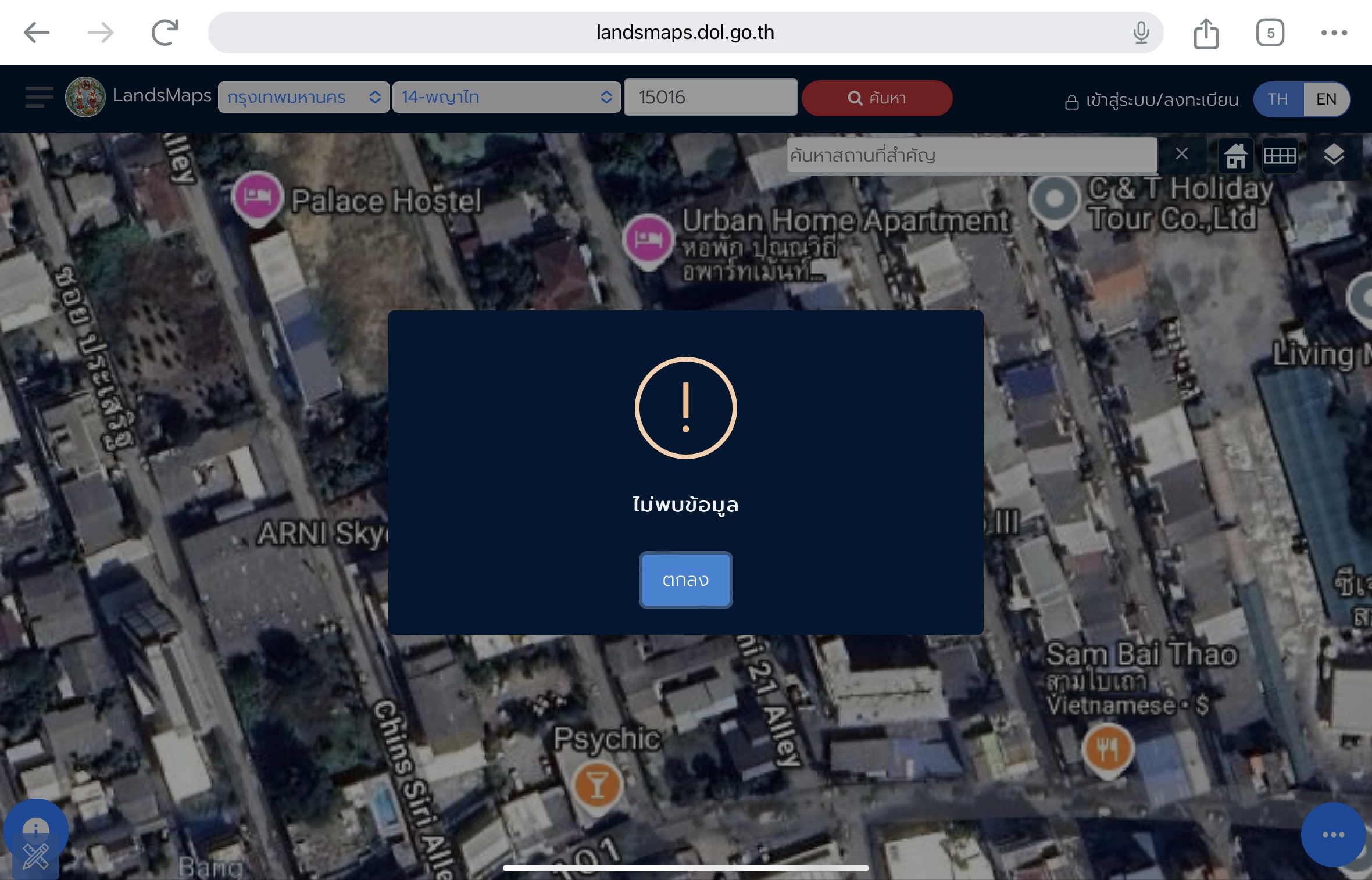
Task: Tap the microphone icon in address bar
Action: 1141,33
